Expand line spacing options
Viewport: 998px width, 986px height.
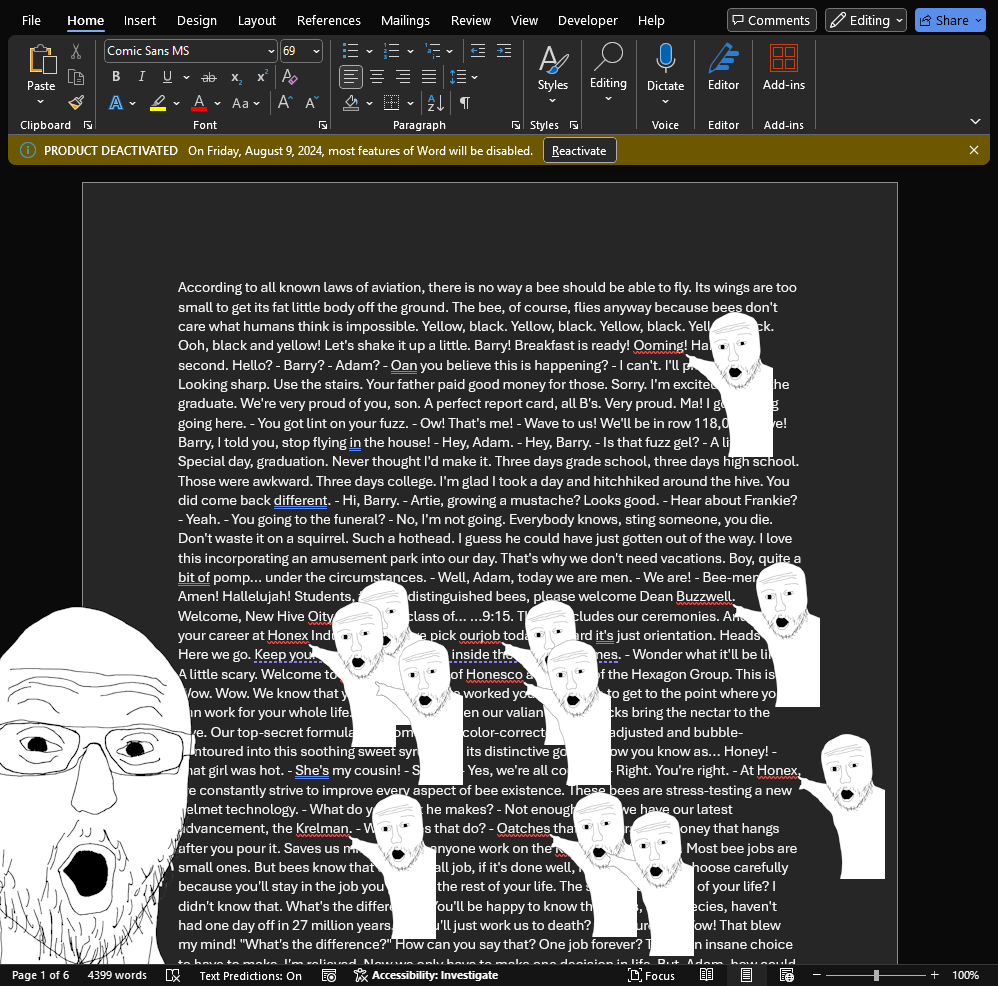coord(475,77)
